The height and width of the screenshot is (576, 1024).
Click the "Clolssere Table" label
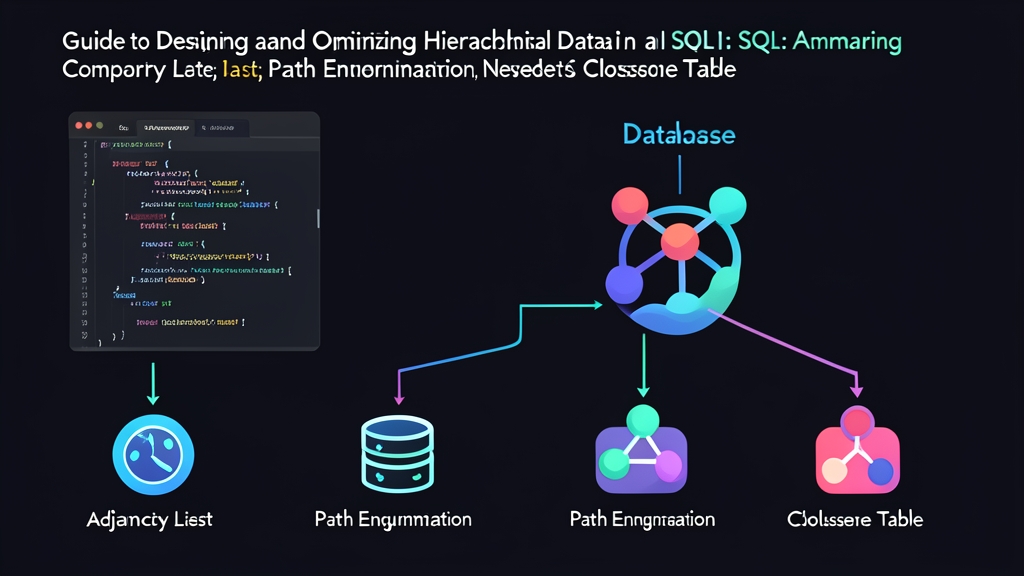855,520
